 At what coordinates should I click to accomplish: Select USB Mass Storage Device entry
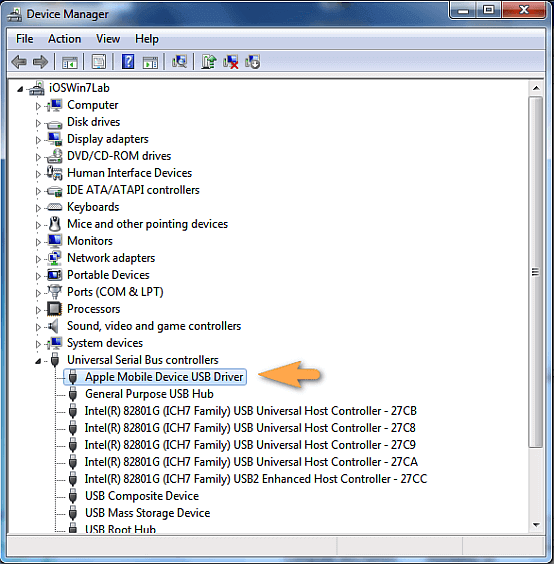click(147, 513)
